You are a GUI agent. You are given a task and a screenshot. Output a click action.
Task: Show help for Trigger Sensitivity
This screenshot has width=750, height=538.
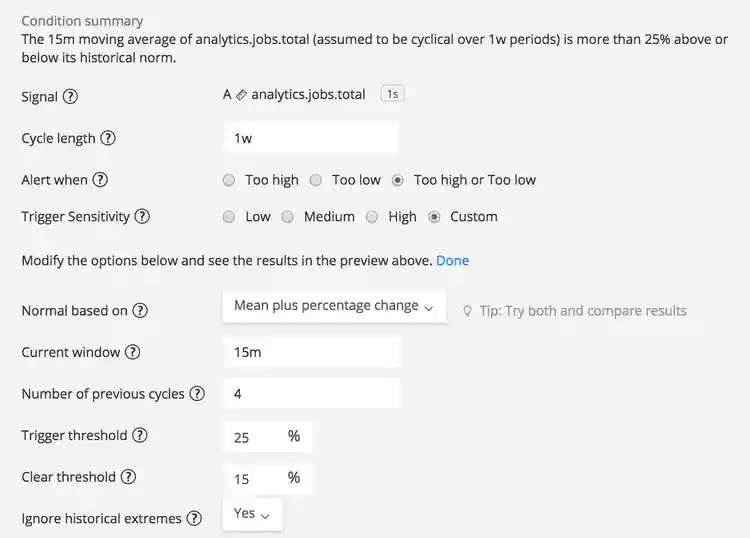tap(142, 216)
